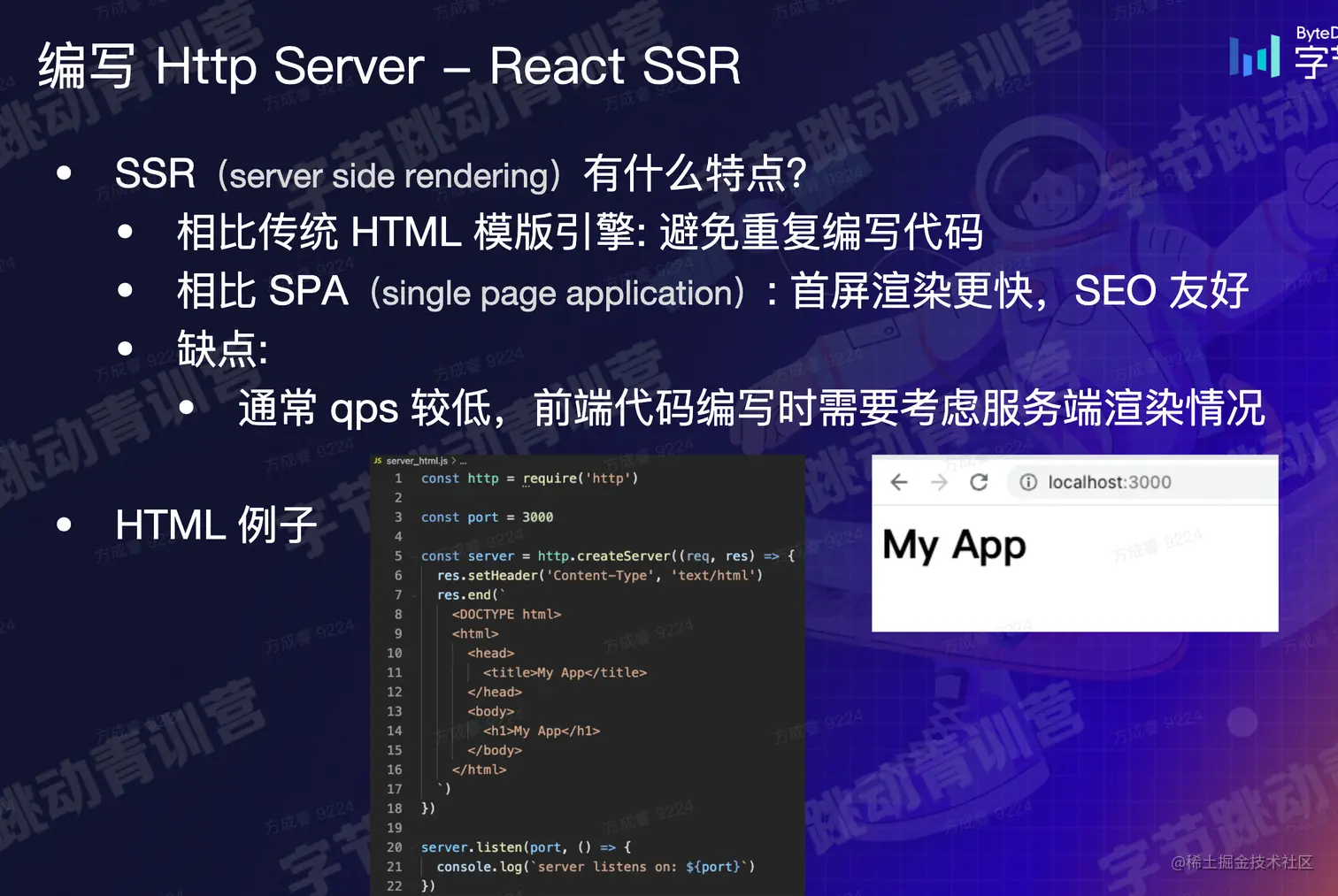Click the 'My App' heading in browser
The height and width of the screenshot is (896, 1338).
click(954, 545)
